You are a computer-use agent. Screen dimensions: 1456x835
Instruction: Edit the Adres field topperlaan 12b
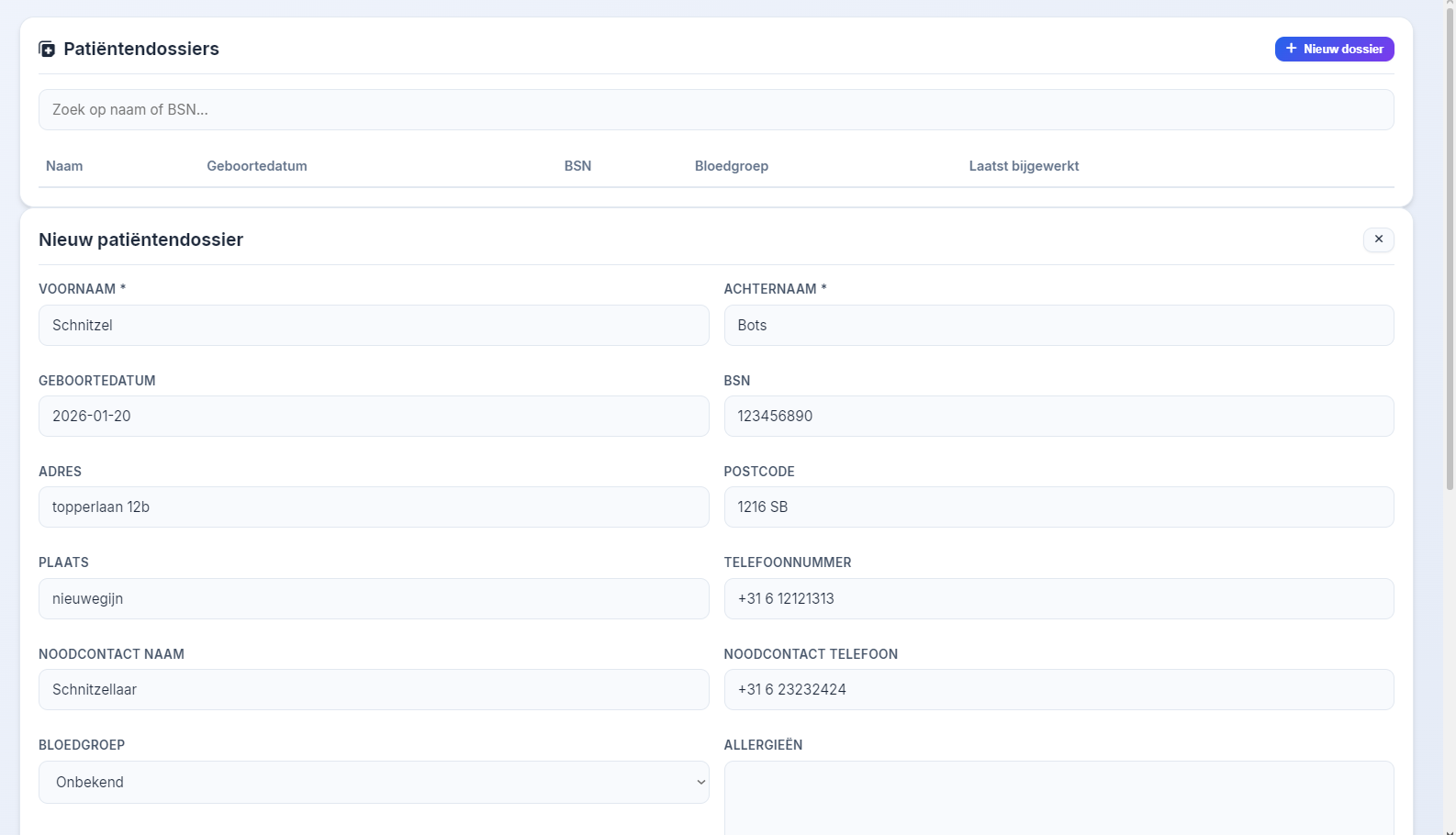coord(374,507)
